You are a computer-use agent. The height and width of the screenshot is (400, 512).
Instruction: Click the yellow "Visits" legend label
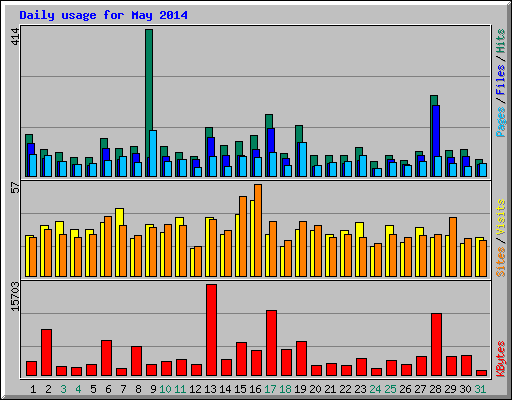(500, 217)
